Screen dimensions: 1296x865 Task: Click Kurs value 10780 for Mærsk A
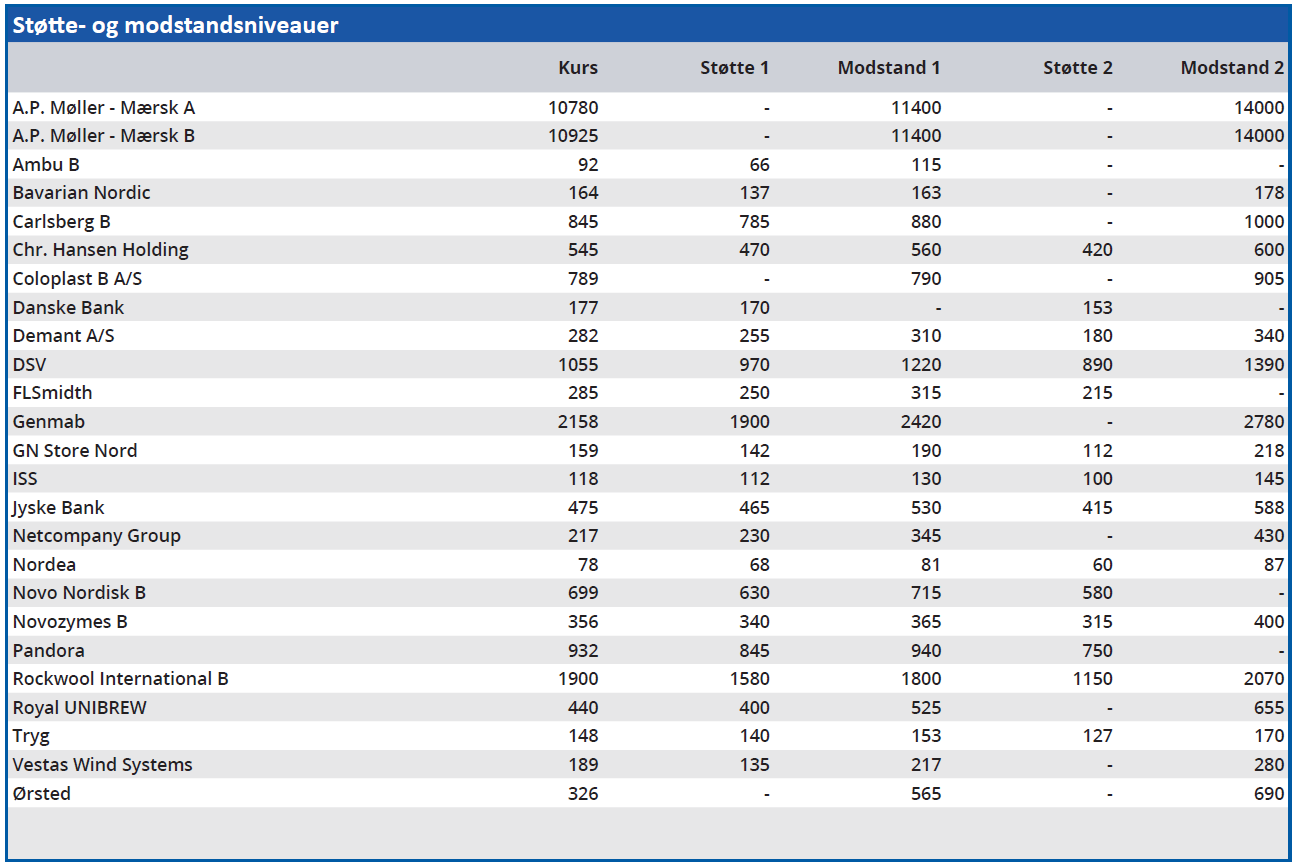tap(574, 107)
